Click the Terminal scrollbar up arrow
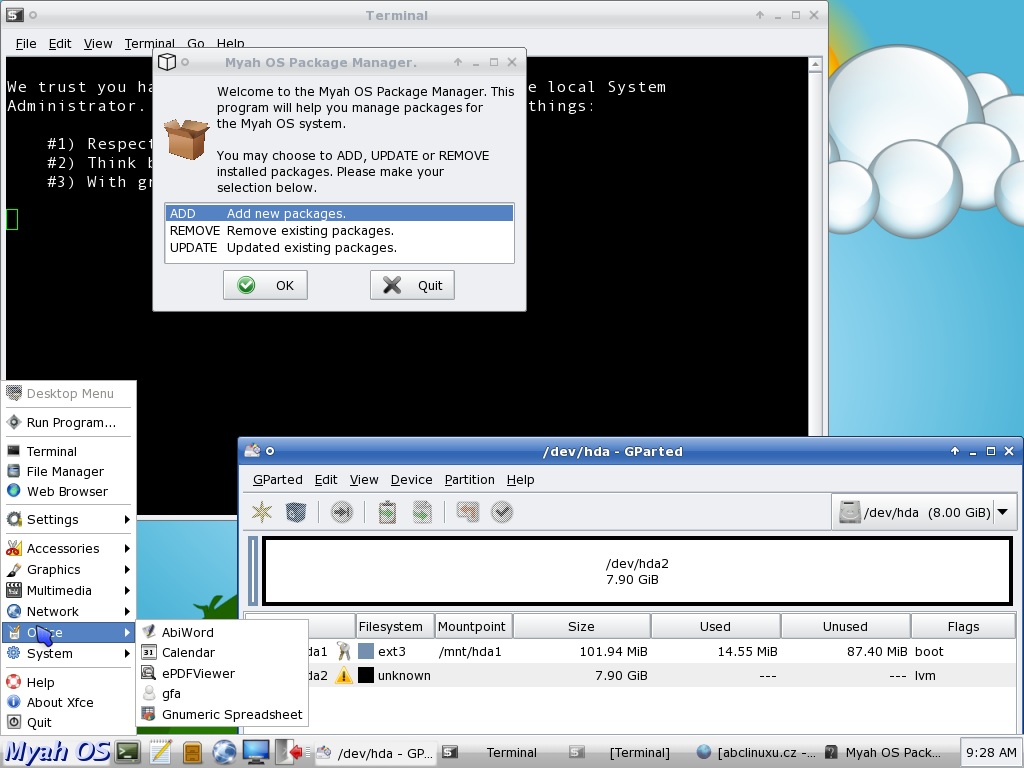1024x768 pixels. [815, 65]
